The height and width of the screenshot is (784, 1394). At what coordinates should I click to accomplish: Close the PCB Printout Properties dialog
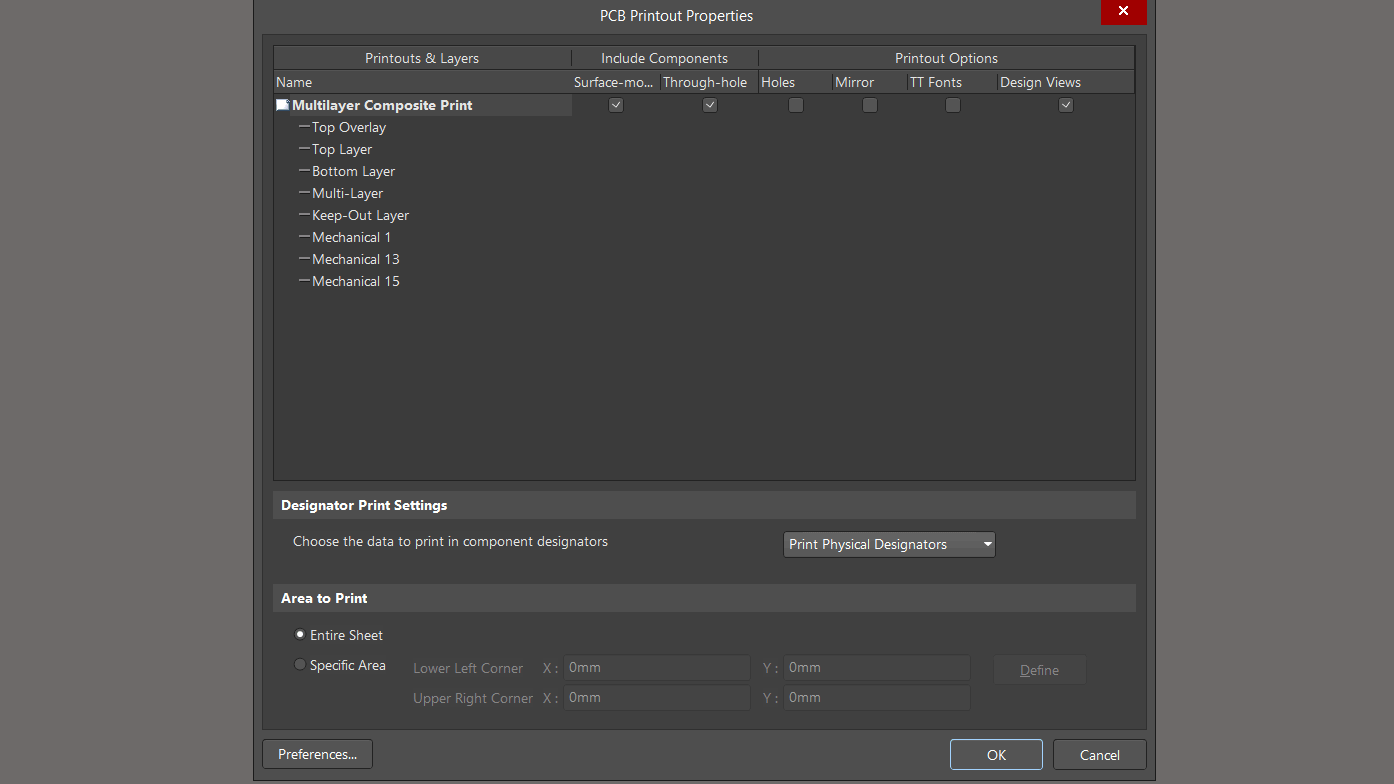1123,12
